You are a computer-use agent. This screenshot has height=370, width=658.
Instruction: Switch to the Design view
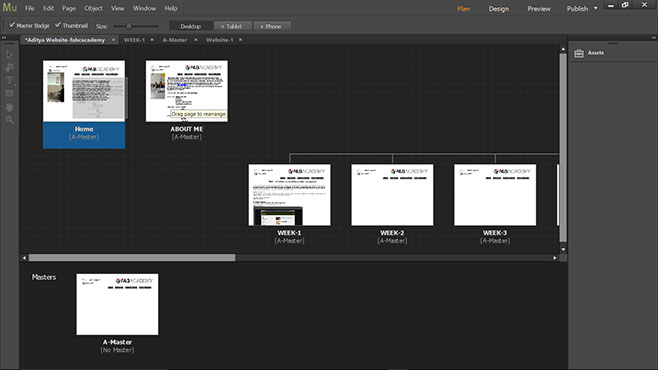(499, 9)
